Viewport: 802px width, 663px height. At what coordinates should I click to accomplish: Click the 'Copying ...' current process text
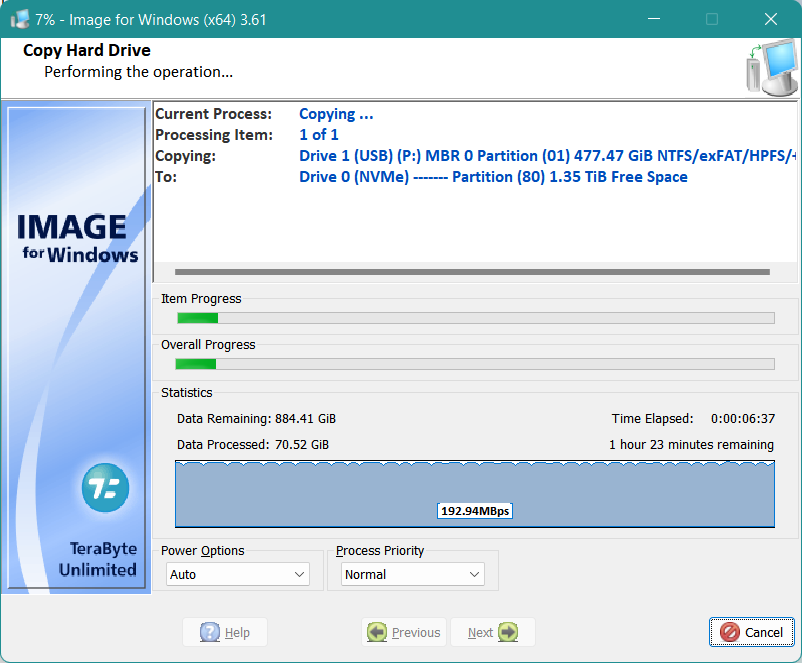336,114
